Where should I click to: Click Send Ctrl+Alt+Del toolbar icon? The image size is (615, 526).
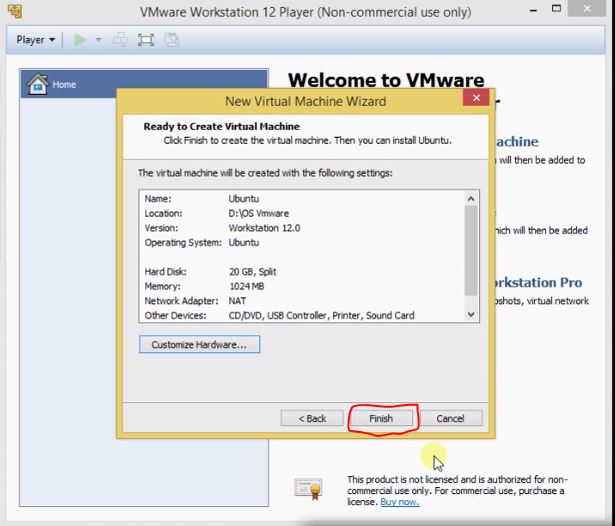pos(120,40)
